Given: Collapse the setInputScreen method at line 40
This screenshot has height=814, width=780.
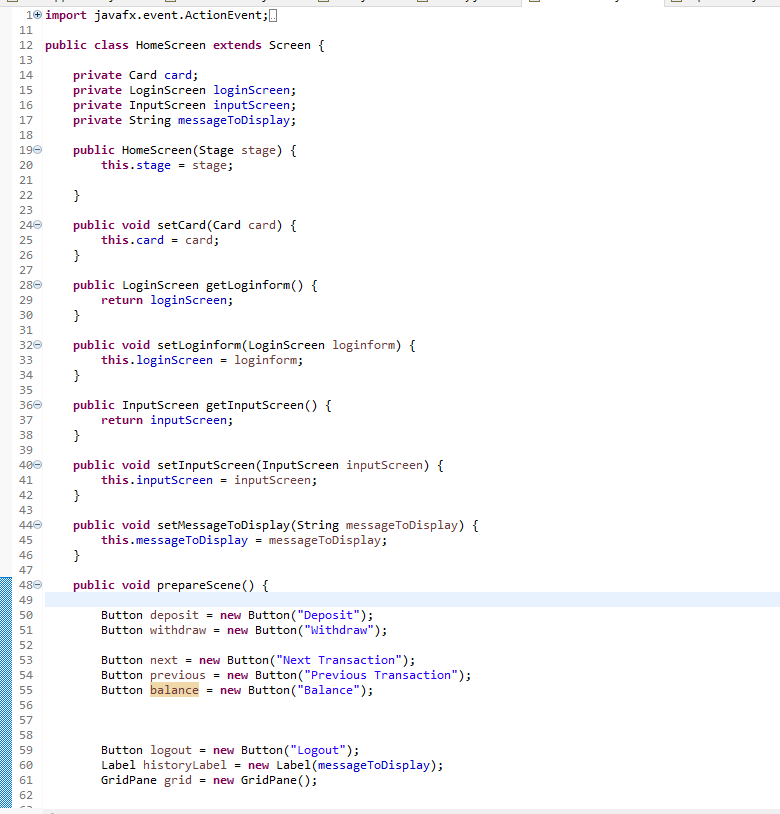Looking at the screenshot, I should 38,465.
